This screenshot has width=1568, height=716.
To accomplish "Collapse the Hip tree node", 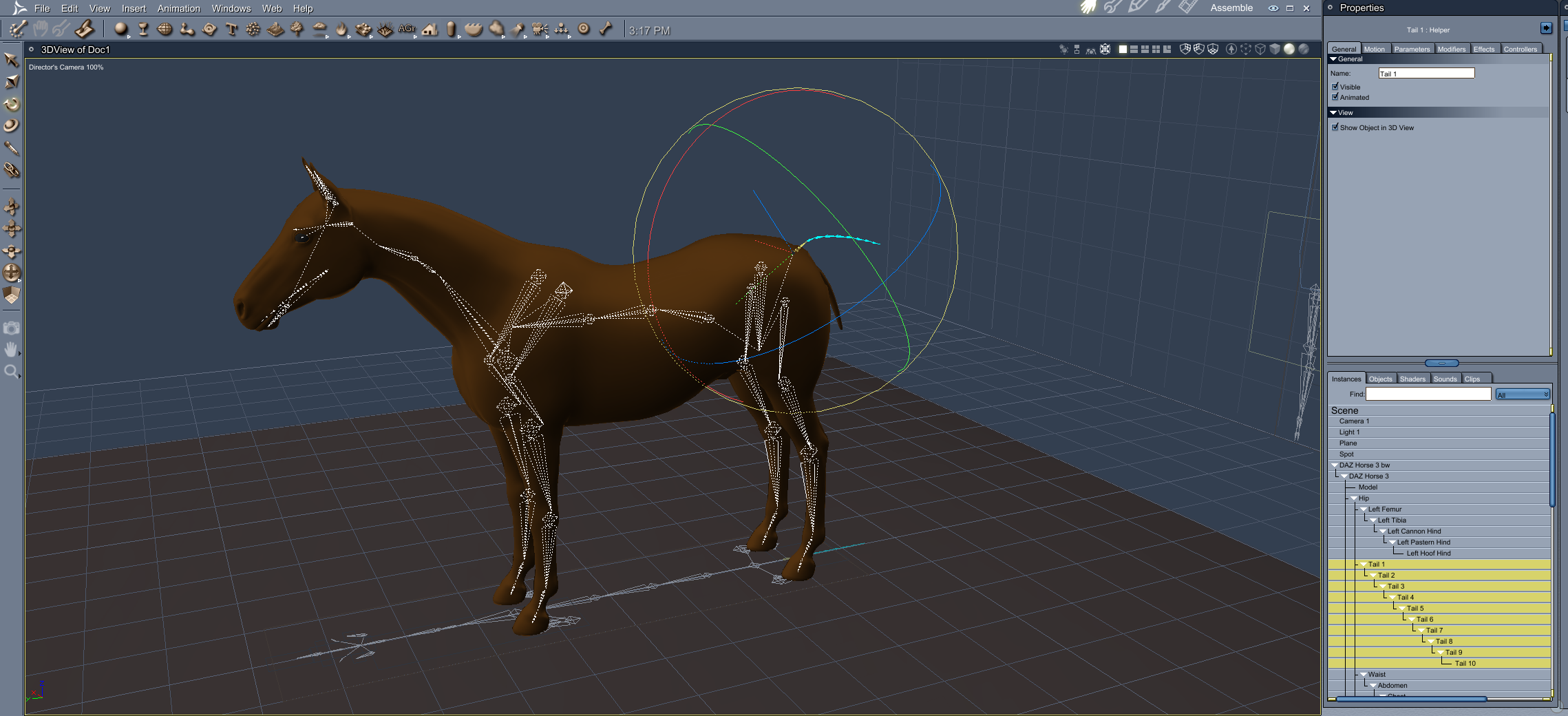I will (1354, 498).
